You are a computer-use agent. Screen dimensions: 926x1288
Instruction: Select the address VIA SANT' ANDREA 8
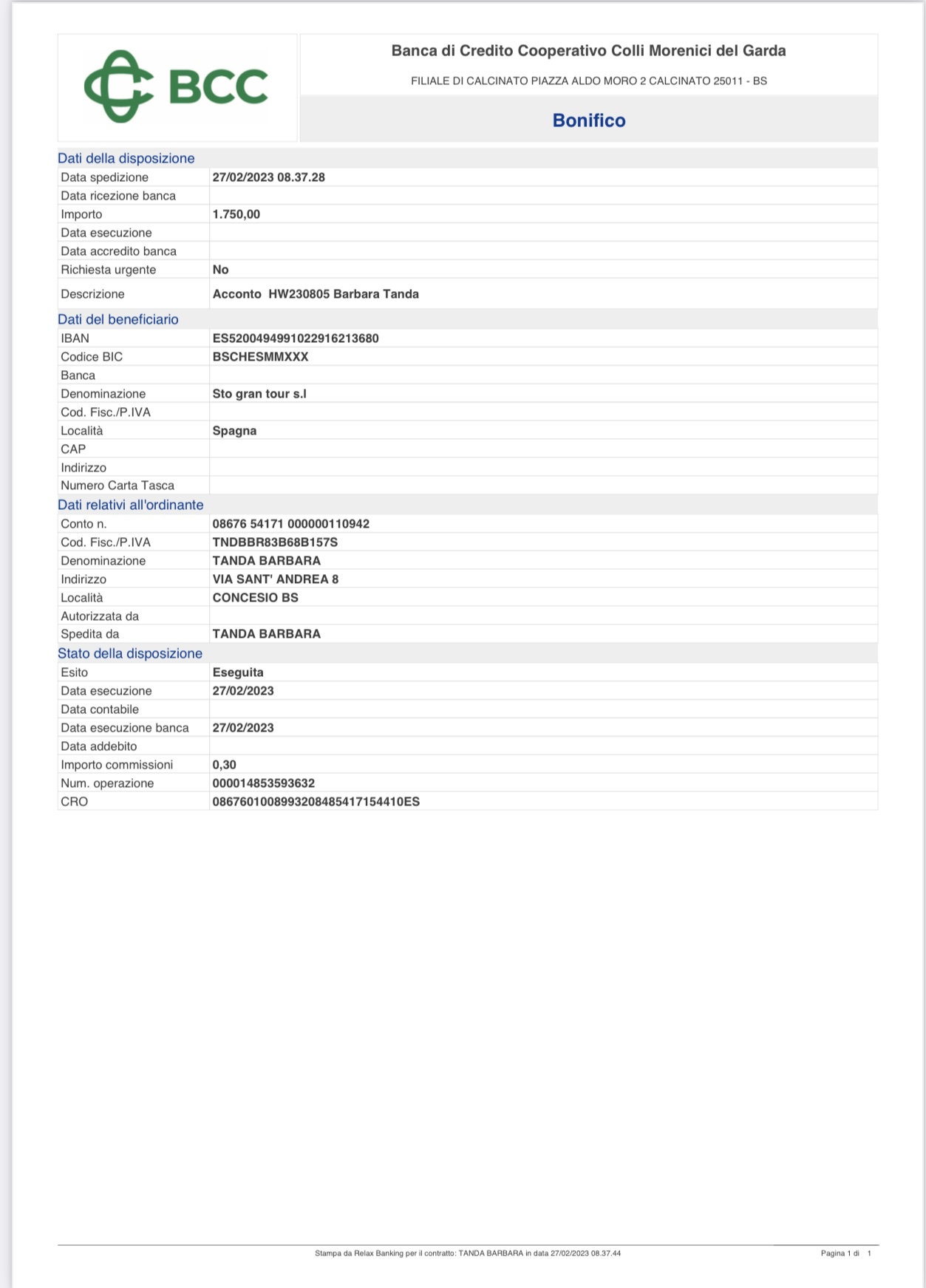point(276,579)
